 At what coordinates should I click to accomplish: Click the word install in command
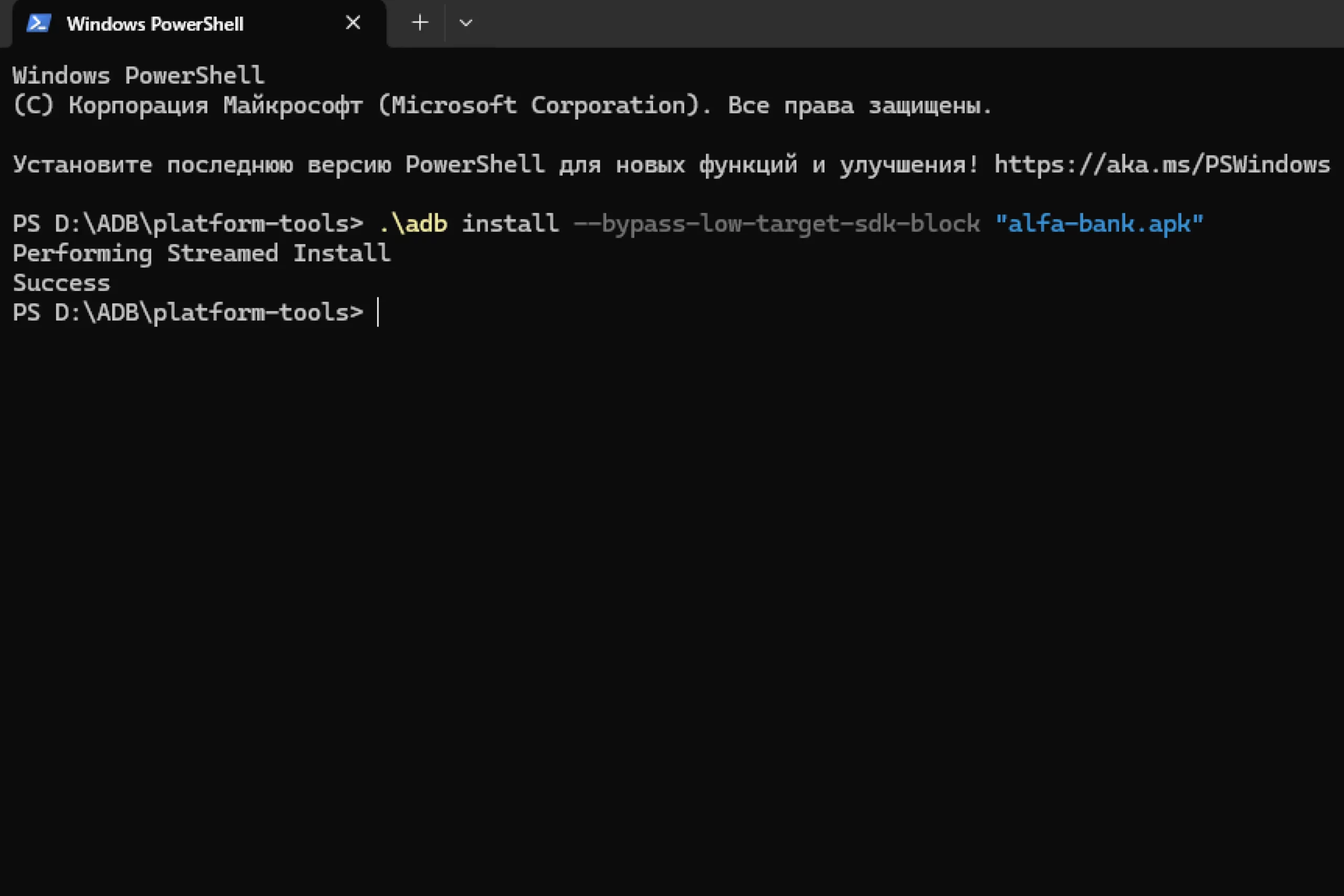pos(510,224)
